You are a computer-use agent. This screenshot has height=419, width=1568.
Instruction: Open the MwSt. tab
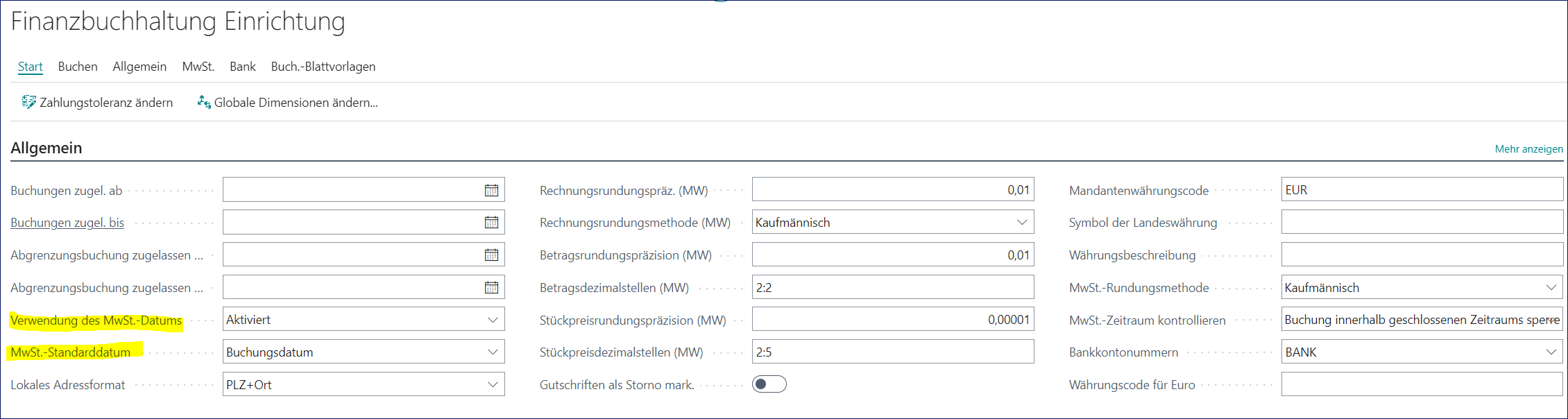click(198, 67)
